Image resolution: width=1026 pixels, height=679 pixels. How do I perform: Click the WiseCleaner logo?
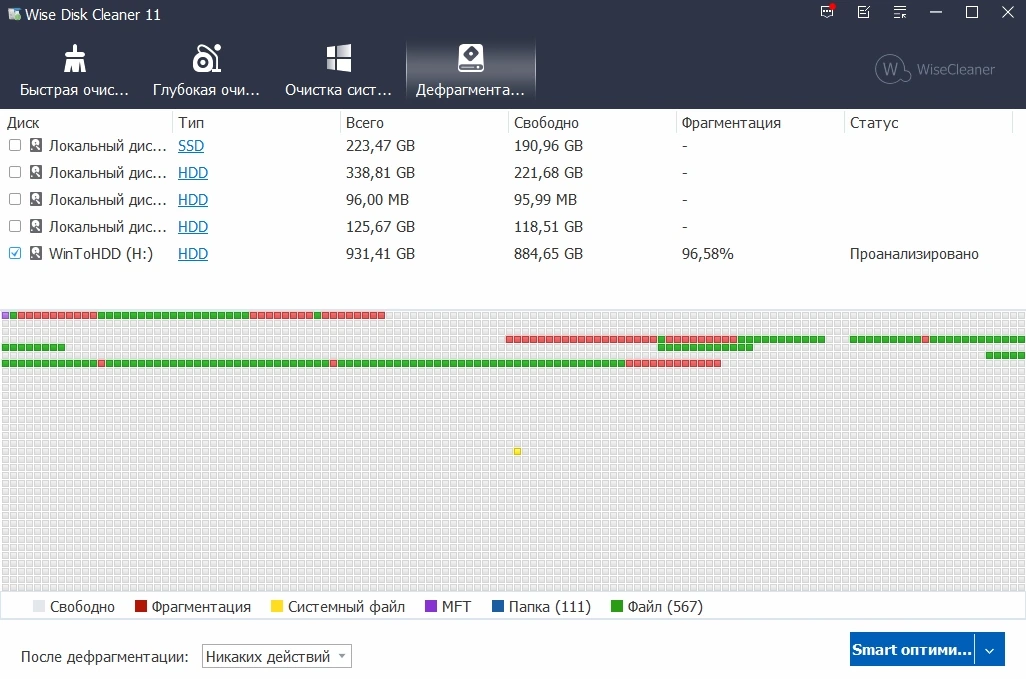click(x=934, y=69)
